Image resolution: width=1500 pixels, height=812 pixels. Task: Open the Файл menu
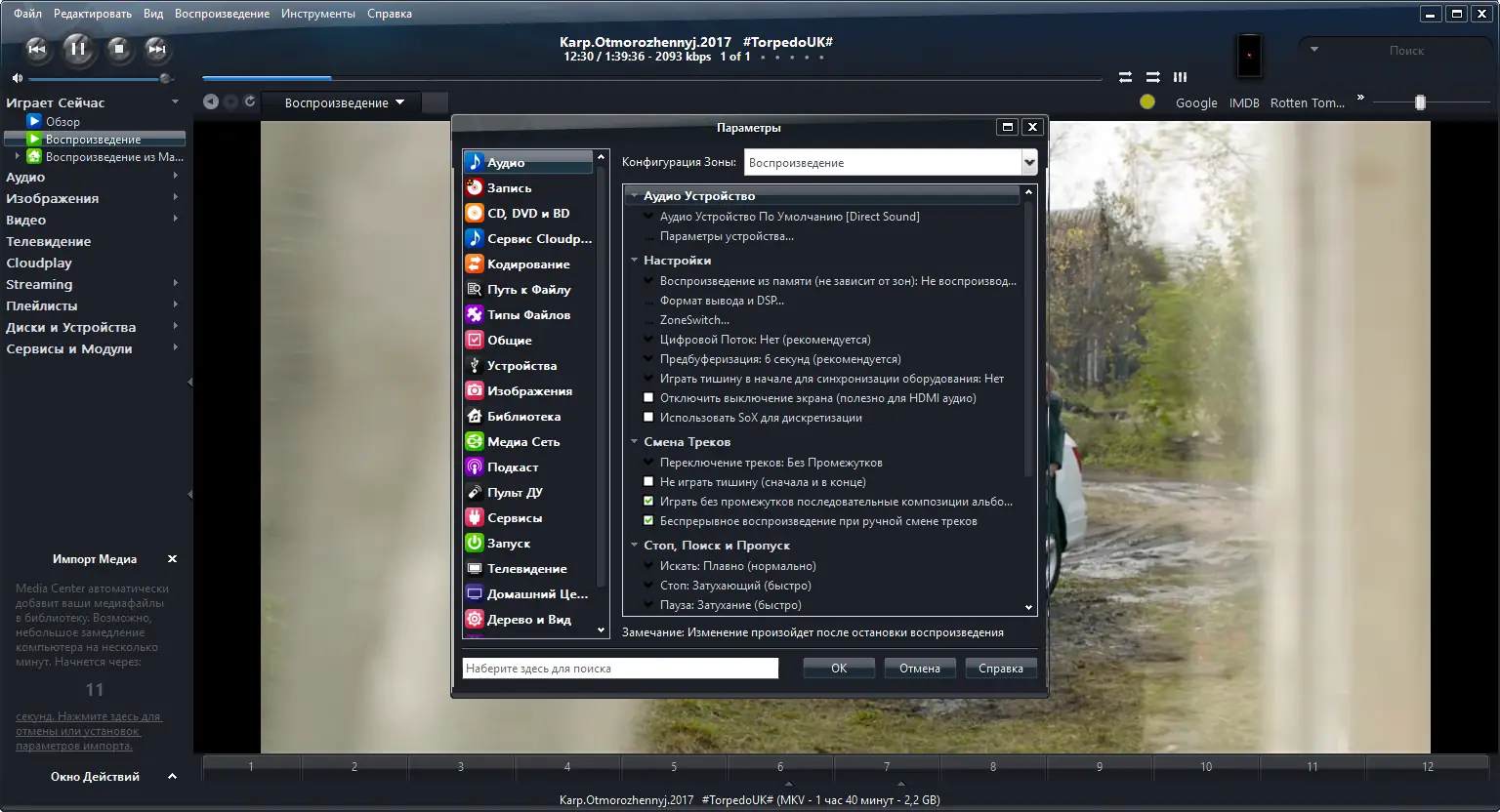pyautogui.click(x=27, y=14)
